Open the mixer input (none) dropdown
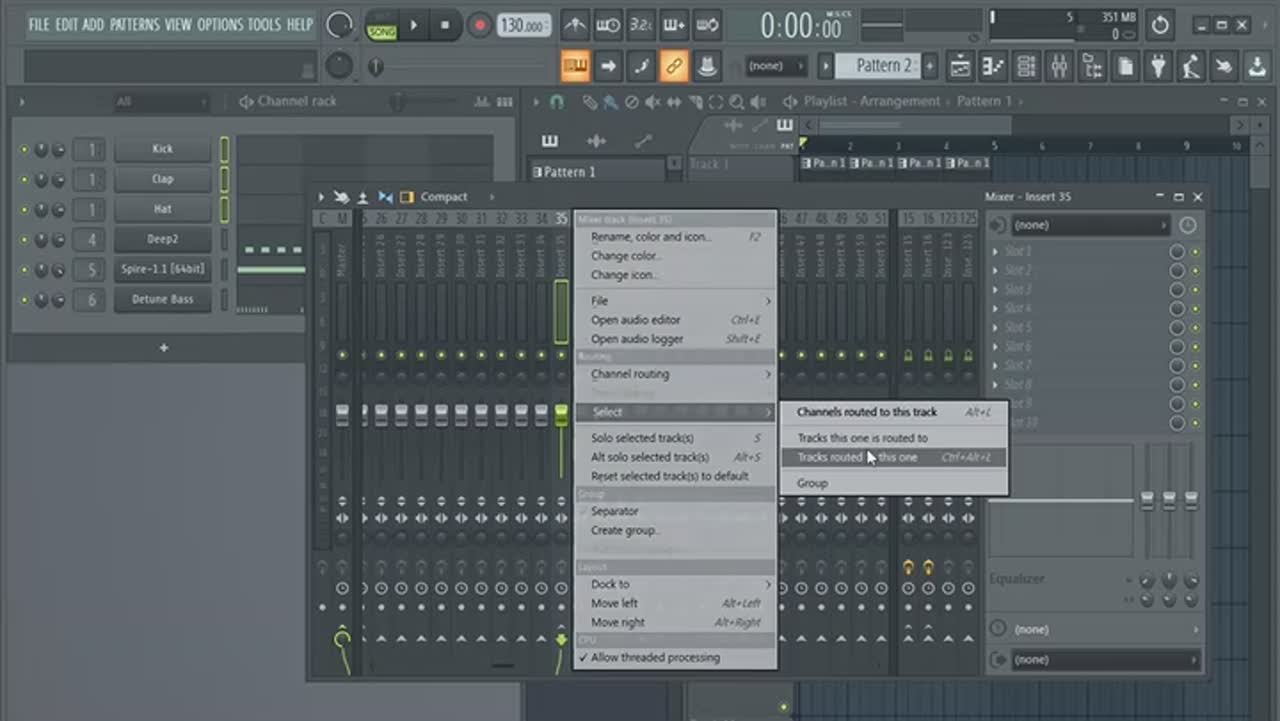This screenshot has width=1280, height=721. pos(1090,225)
